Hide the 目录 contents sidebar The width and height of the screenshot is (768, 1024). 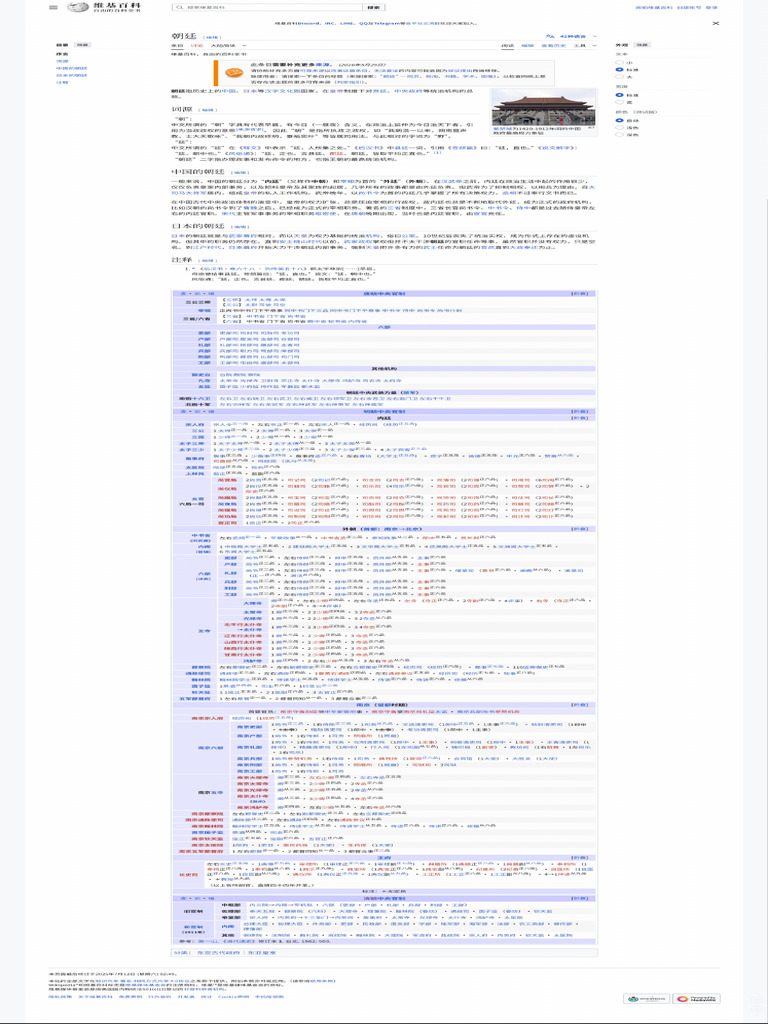(82, 45)
